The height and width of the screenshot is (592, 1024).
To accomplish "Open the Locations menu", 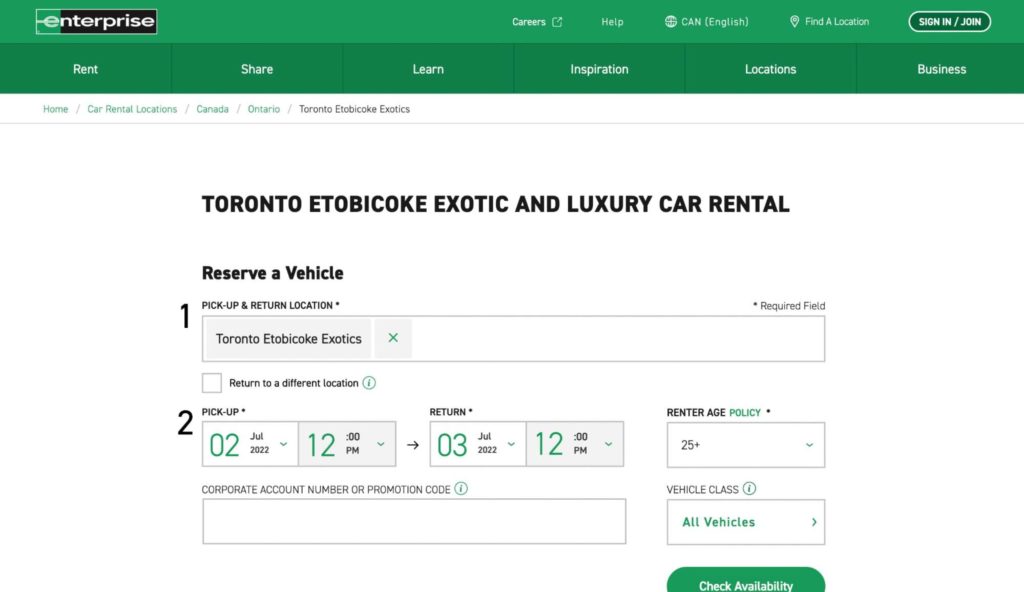I will tap(771, 69).
